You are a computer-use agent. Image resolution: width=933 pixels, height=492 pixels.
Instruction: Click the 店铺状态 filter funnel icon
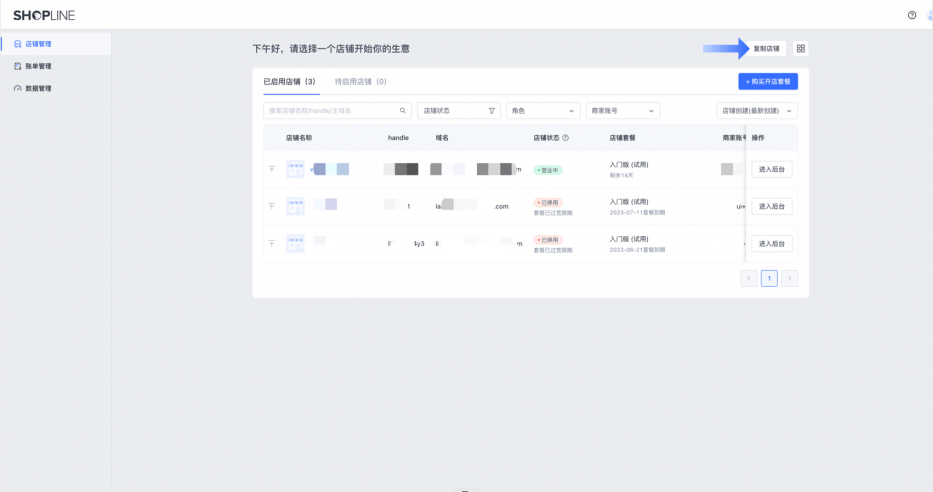[492, 111]
